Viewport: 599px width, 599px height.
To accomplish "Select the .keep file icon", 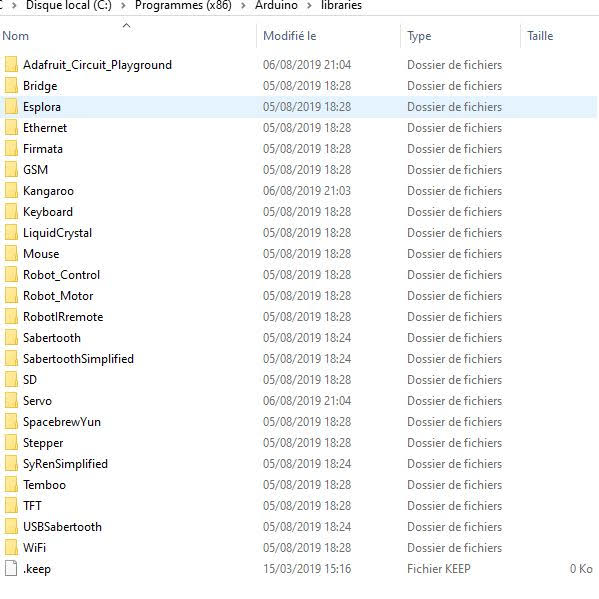I will pos(11,568).
